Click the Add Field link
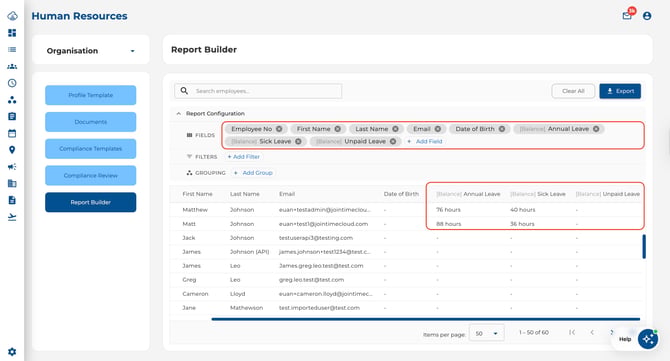This screenshot has height=361, width=670. 425,141
